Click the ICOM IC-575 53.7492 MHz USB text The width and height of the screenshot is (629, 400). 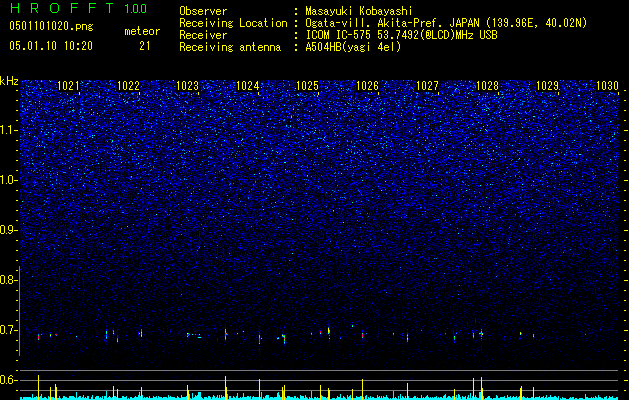[401, 35]
